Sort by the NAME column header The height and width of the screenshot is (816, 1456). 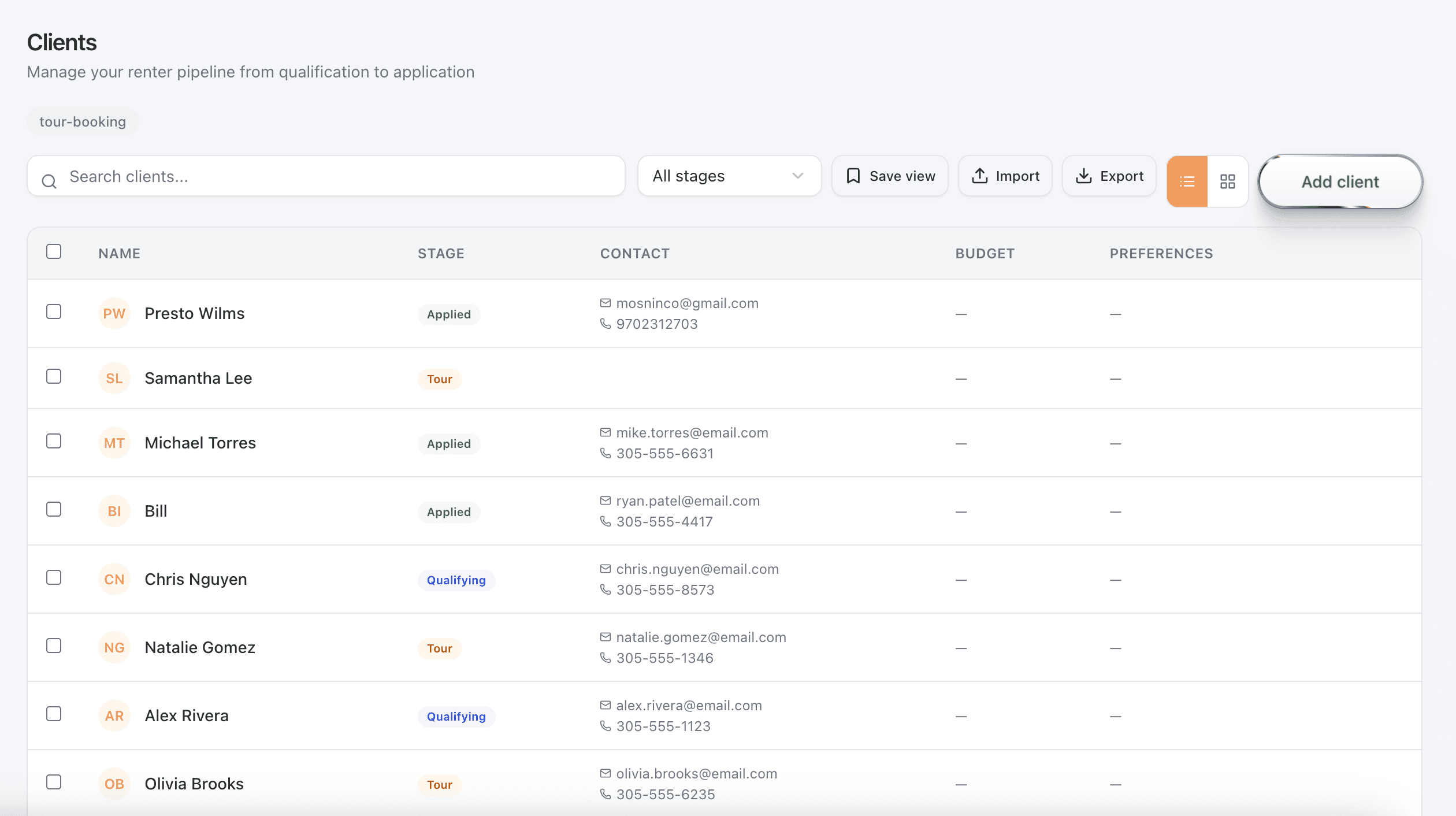pos(120,253)
